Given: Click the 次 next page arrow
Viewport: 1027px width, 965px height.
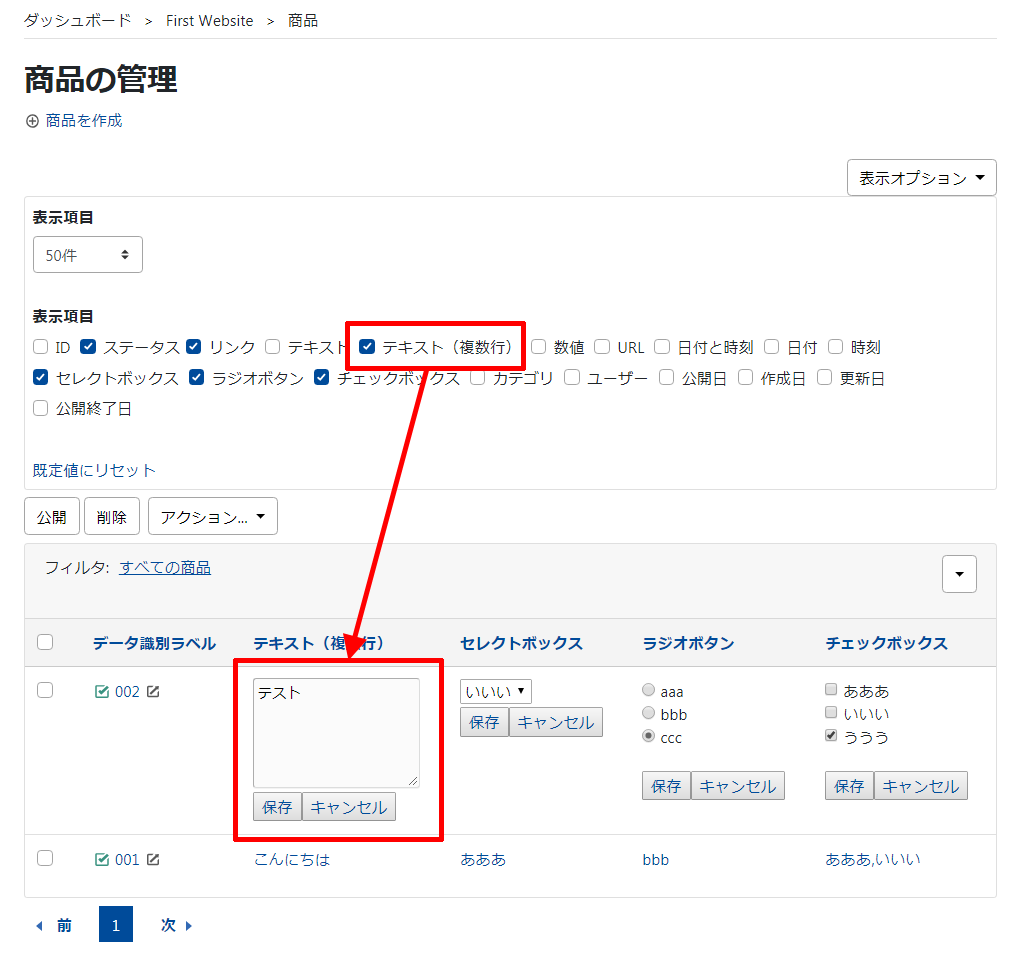Looking at the screenshot, I should click(189, 926).
